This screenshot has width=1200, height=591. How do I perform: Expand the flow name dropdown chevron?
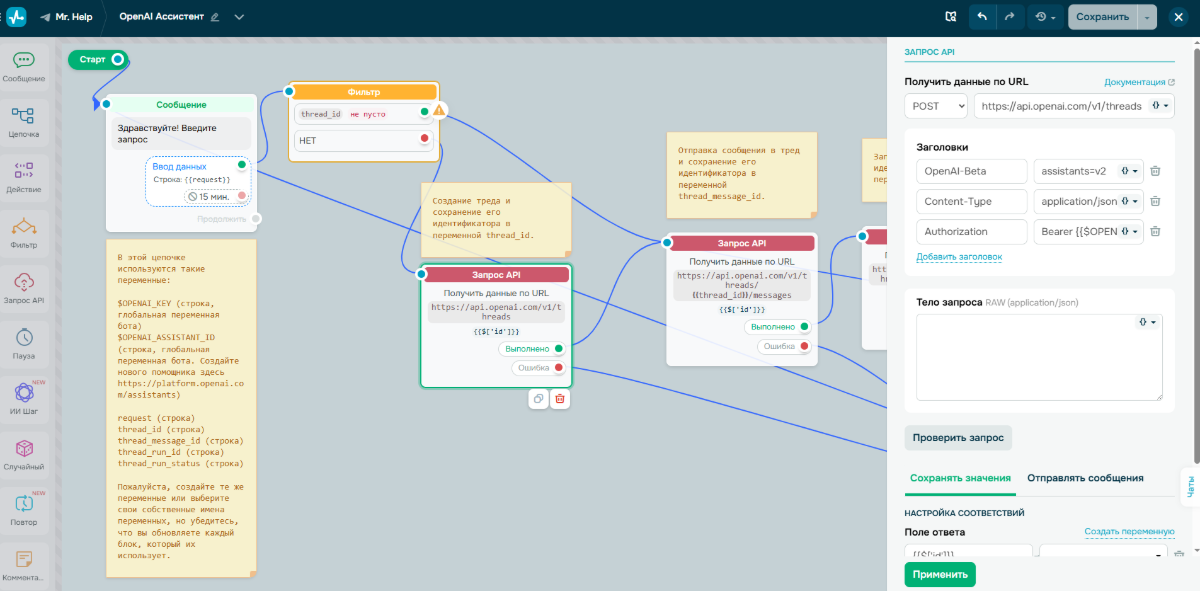tap(239, 17)
